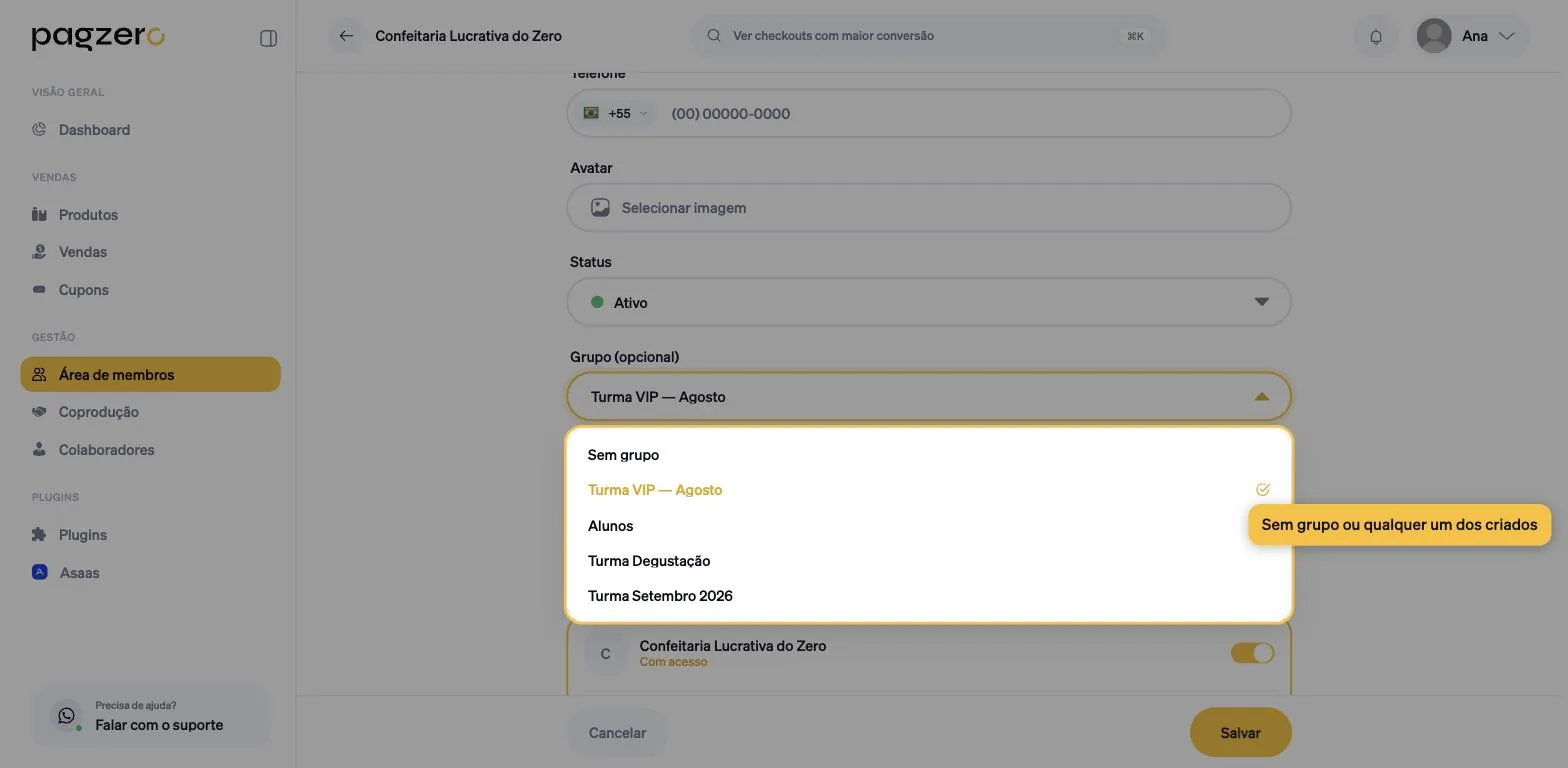Open Área de membros section
The height and width of the screenshot is (768, 1568).
click(150, 374)
